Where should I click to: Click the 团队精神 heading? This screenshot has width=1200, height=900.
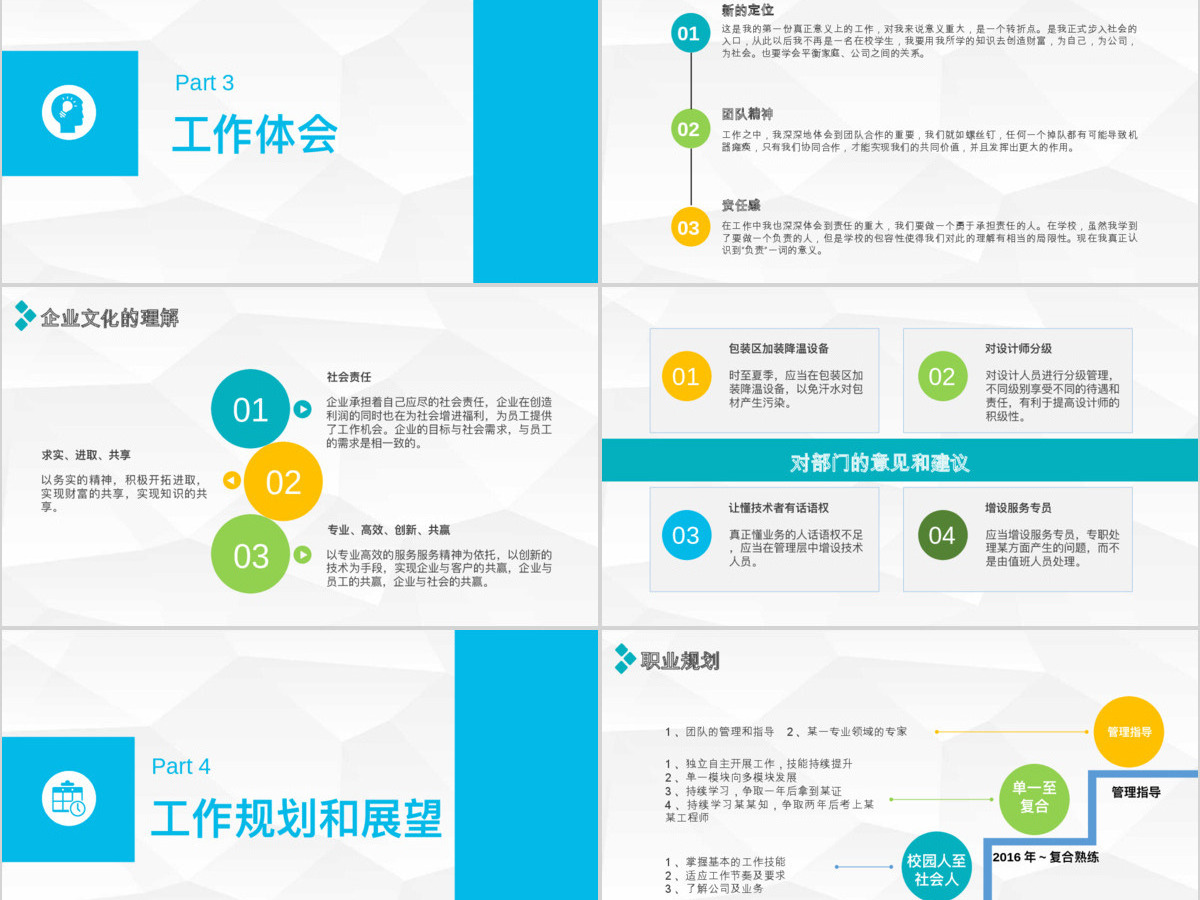(748, 114)
